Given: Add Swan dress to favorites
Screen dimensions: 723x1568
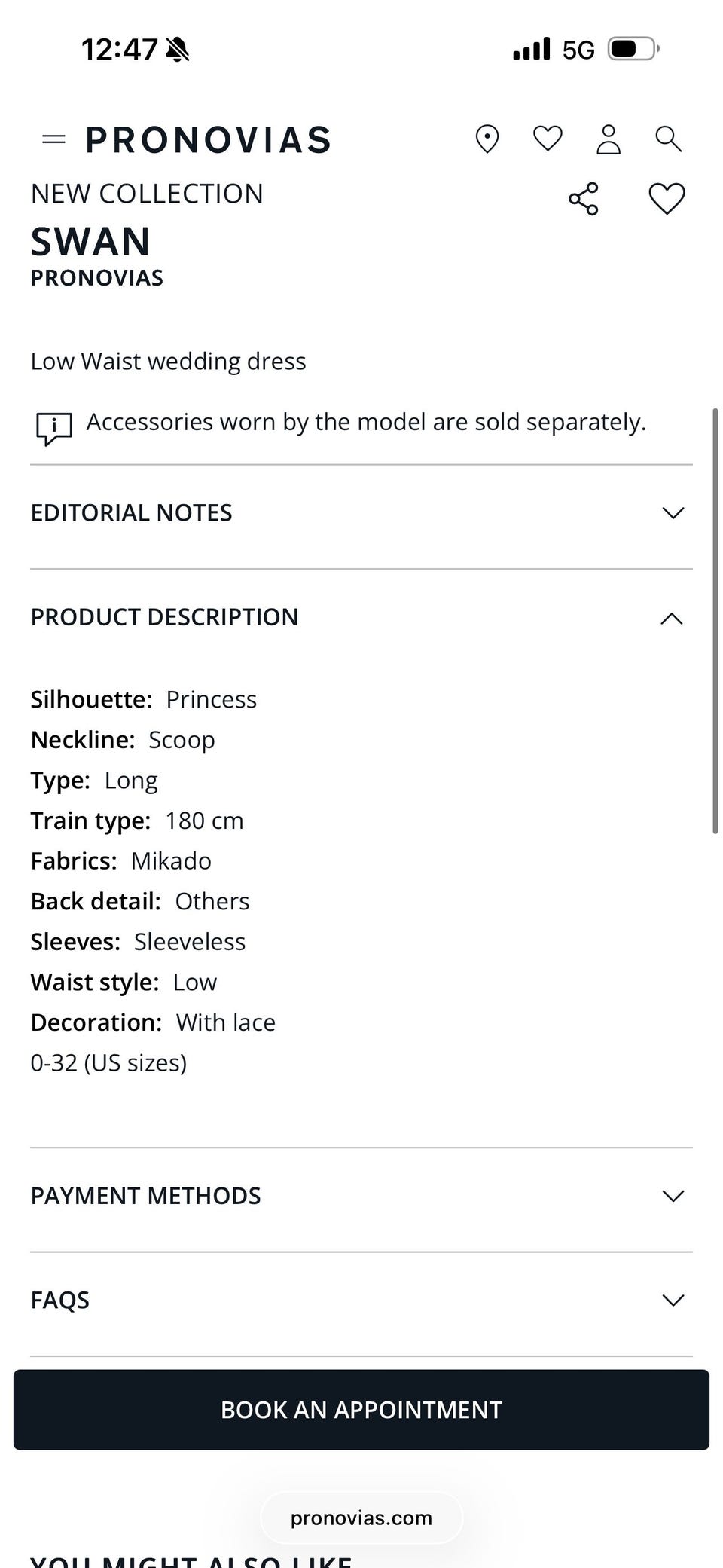Looking at the screenshot, I should click(667, 199).
